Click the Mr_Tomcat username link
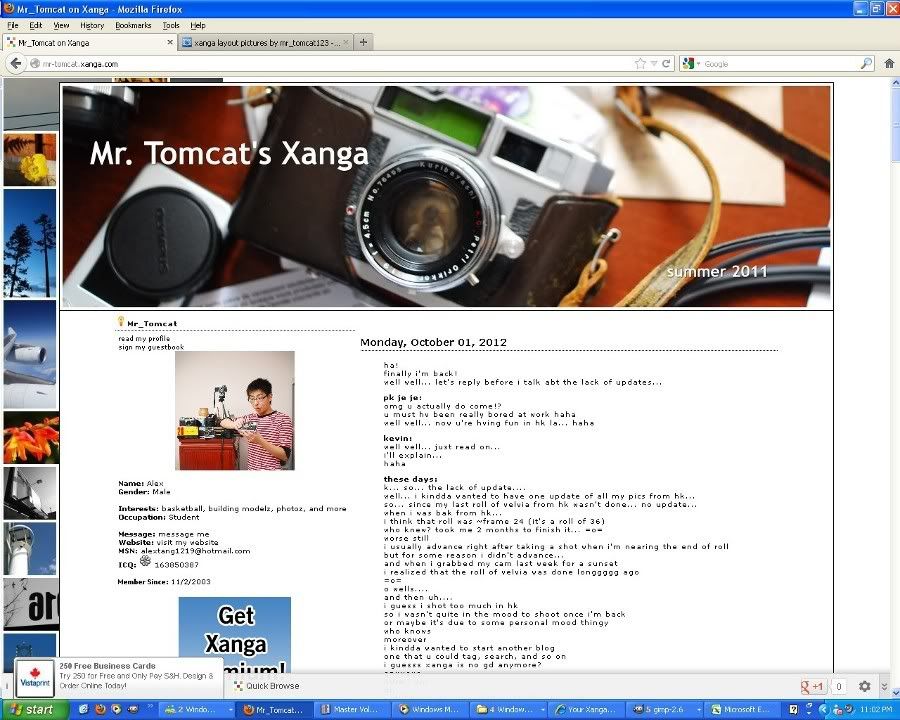The height and width of the screenshot is (720, 900). click(152, 324)
